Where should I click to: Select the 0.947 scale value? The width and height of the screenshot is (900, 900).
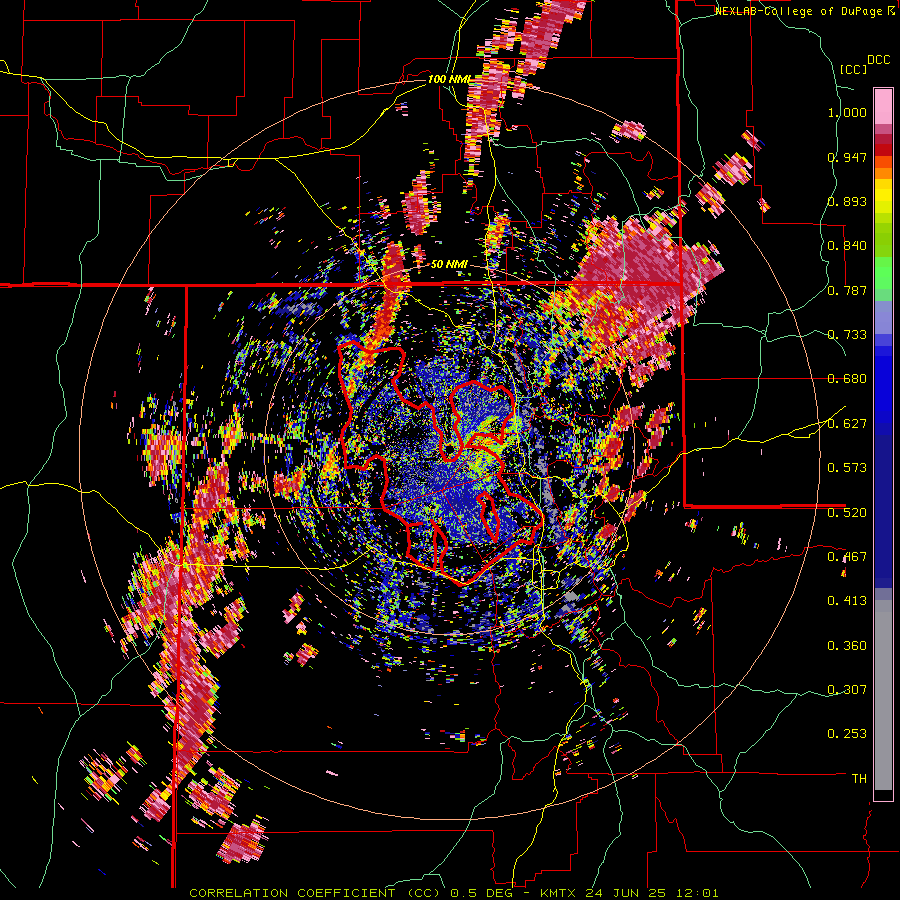[847, 157]
